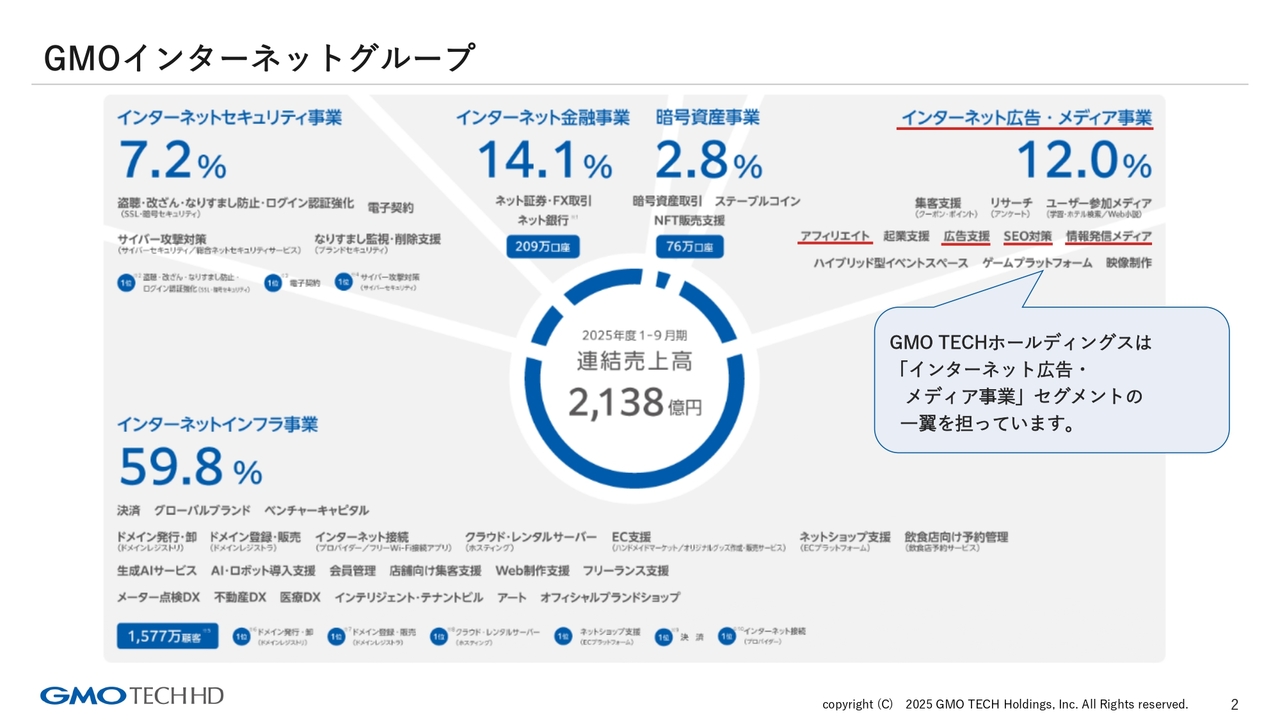The image size is (1280, 720).
Task: Select the 1位 badge for サイバー攻撃対策
Action: (x=343, y=284)
